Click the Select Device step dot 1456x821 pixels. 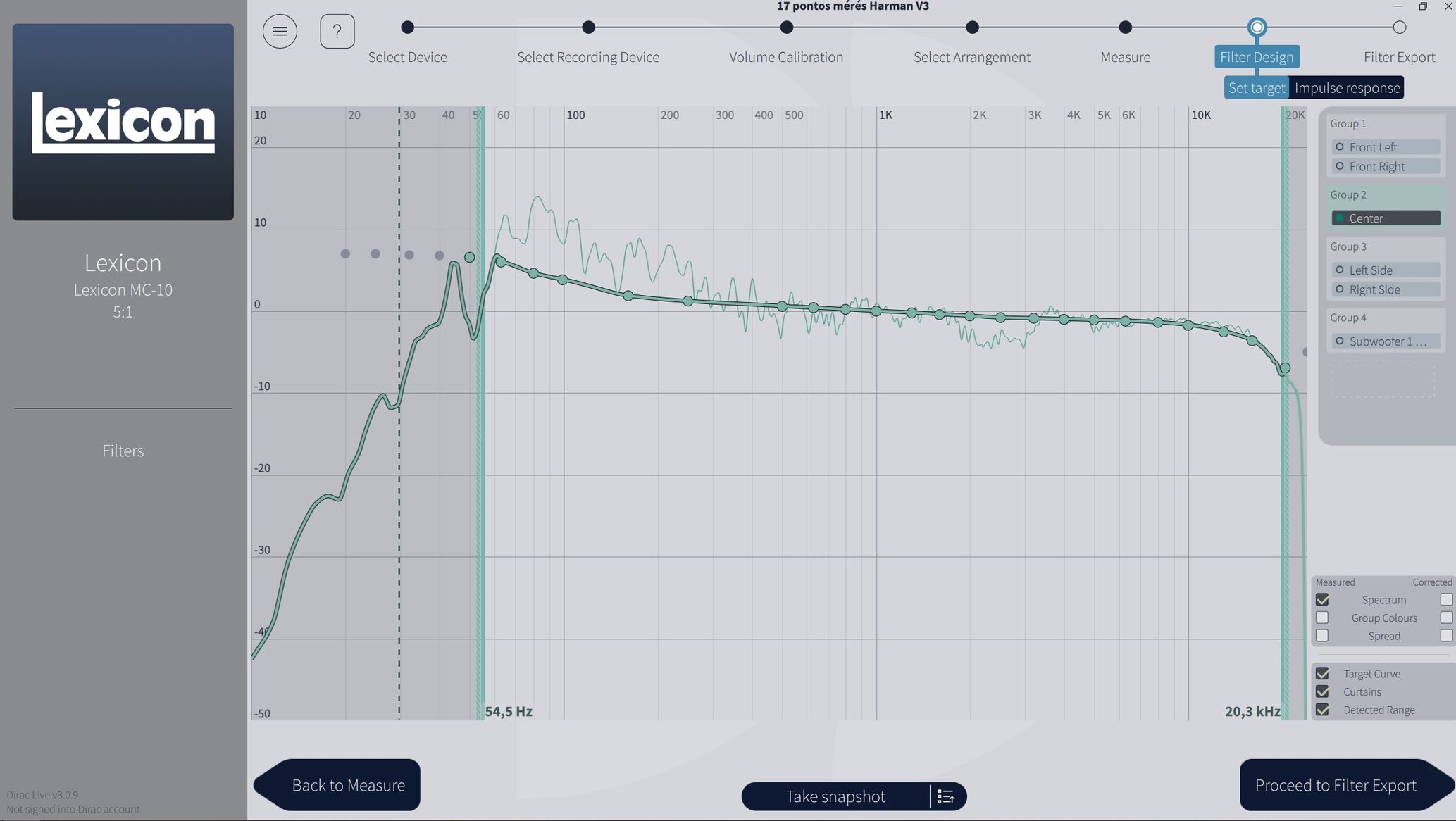coord(407,27)
